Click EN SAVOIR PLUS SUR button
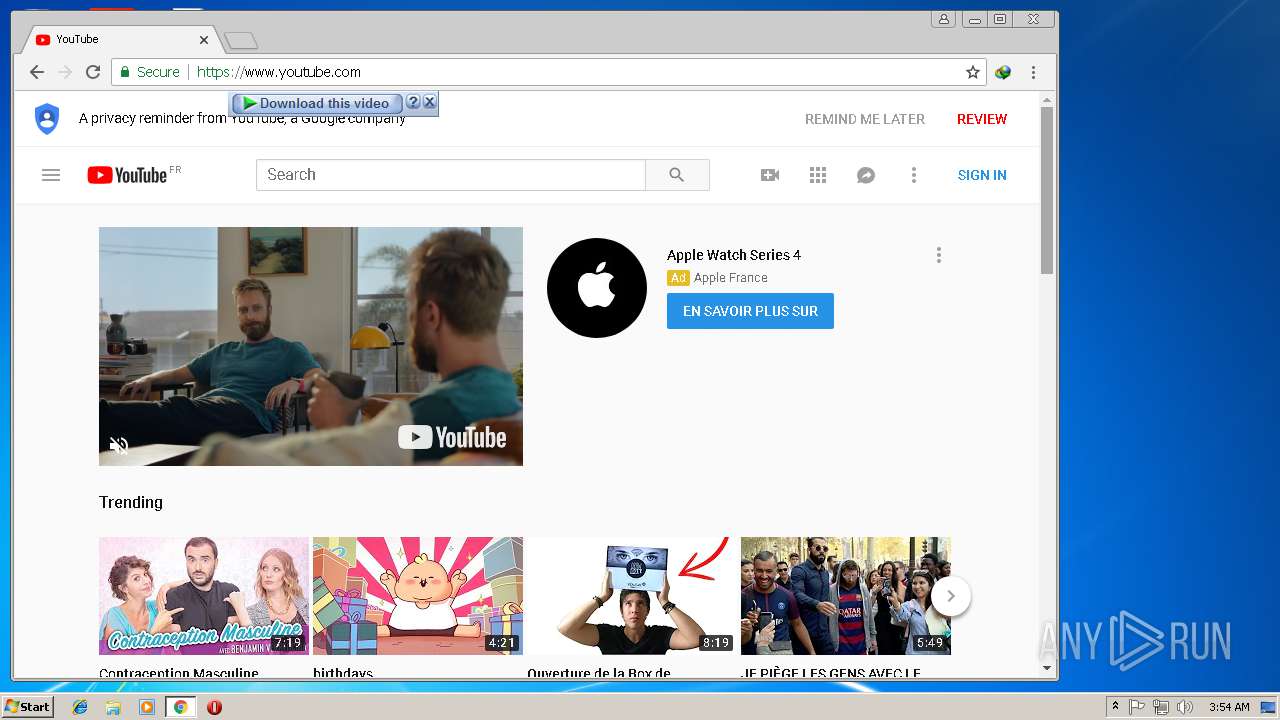 750,311
